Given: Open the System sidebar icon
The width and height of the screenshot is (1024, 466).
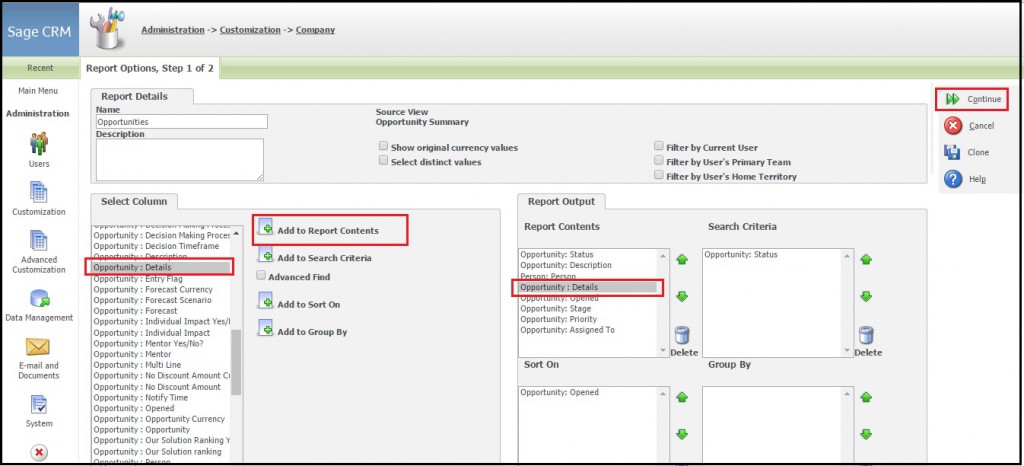Looking at the screenshot, I should (39, 405).
